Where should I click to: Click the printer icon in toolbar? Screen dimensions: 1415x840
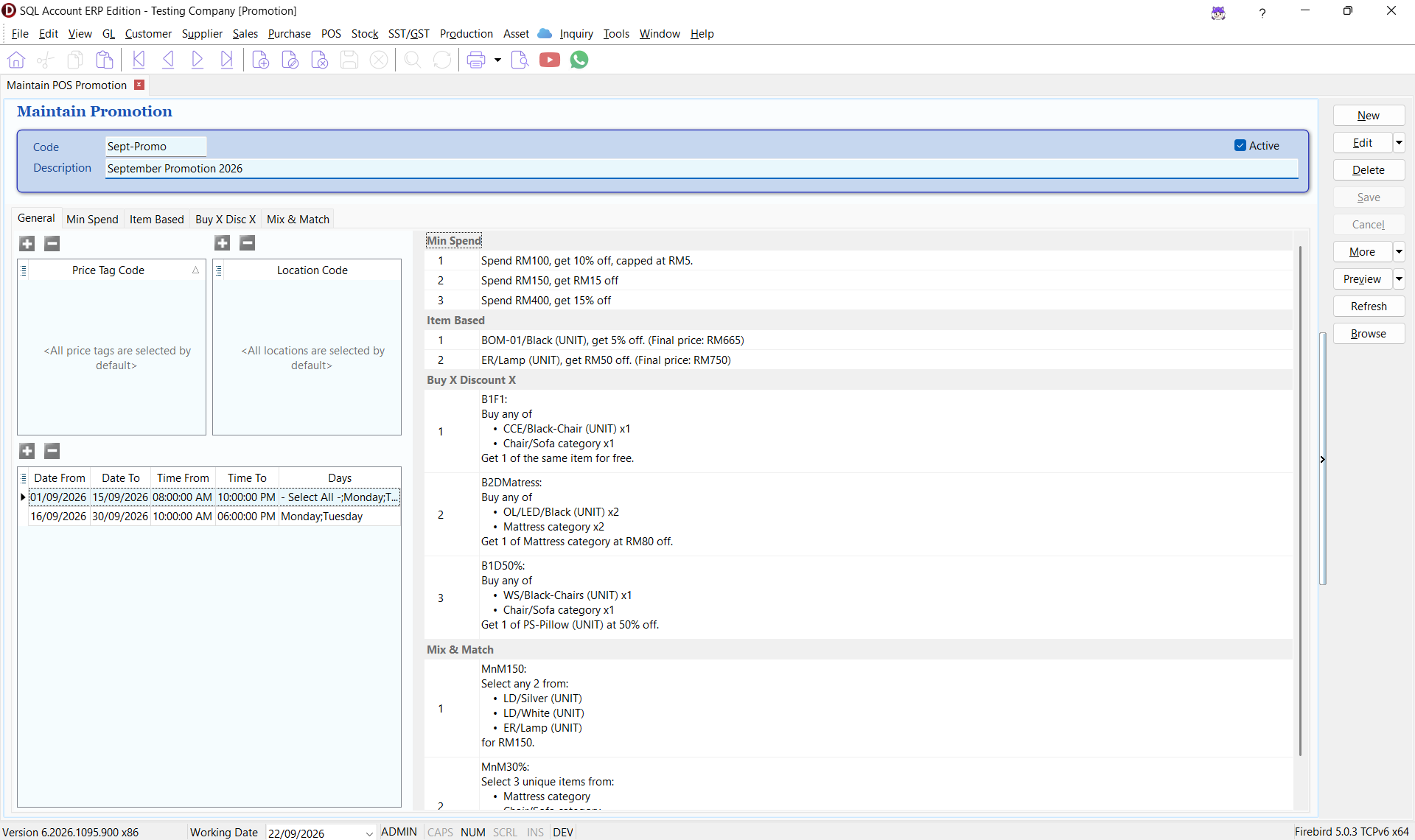pos(476,60)
